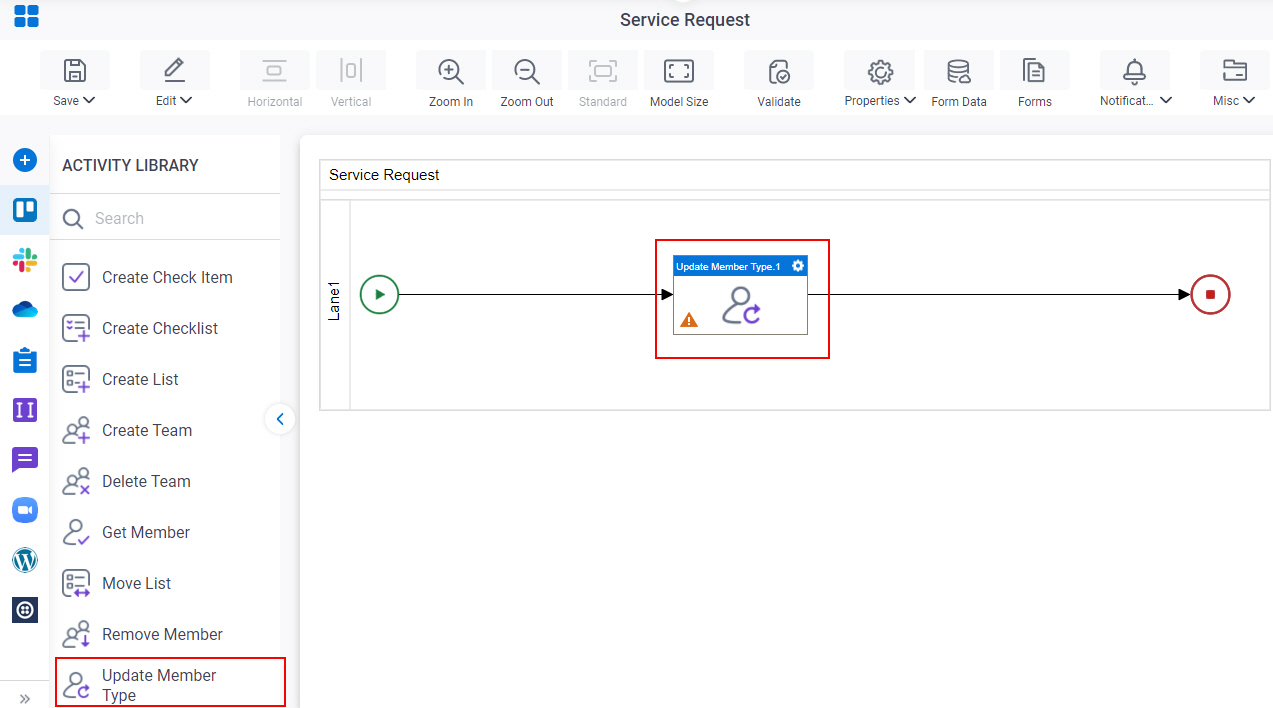
Task: Validate the process model
Action: [x=779, y=71]
